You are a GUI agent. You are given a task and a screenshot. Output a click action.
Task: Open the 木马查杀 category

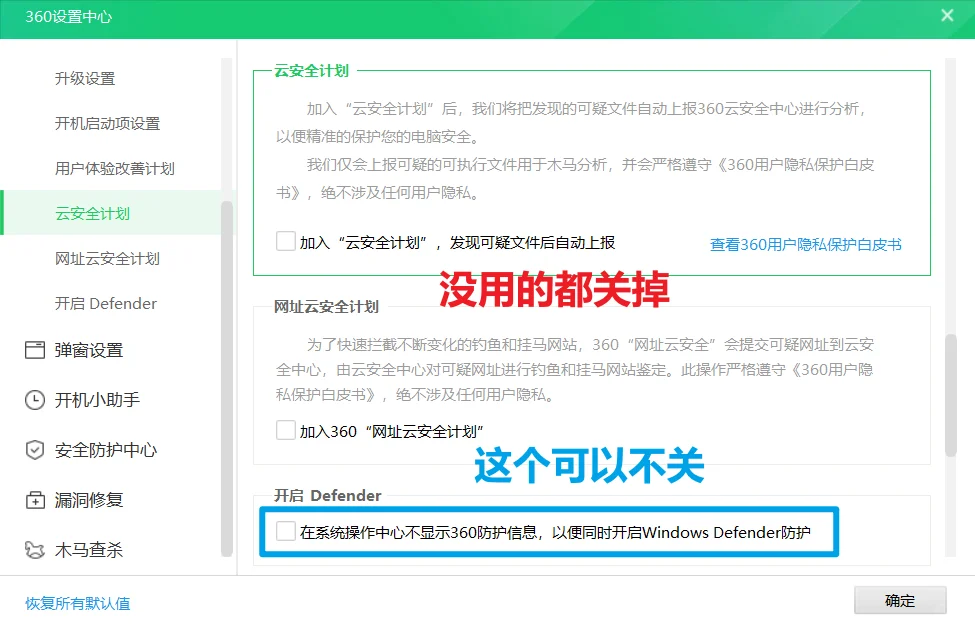point(89,550)
